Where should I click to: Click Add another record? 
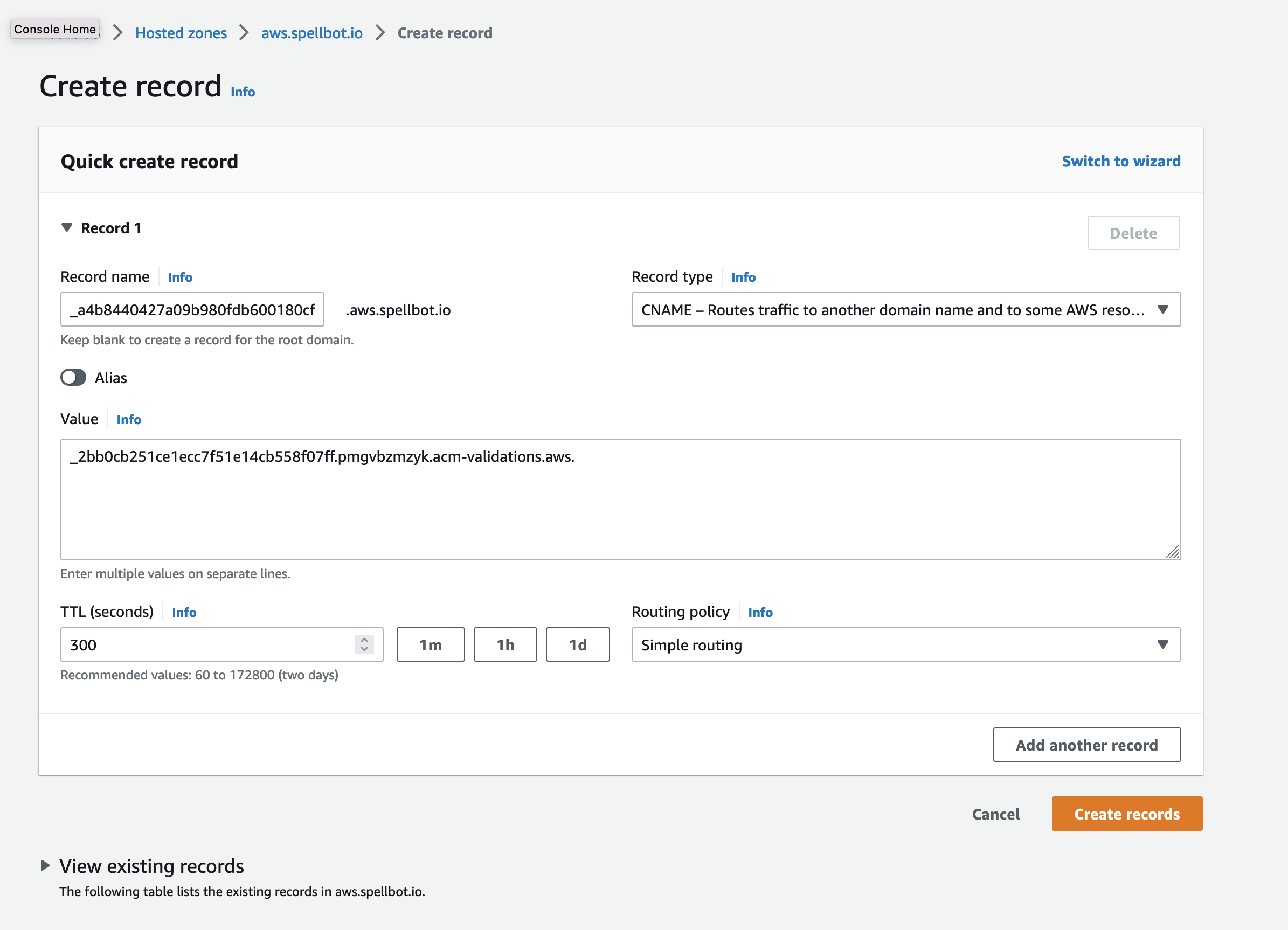tap(1086, 744)
